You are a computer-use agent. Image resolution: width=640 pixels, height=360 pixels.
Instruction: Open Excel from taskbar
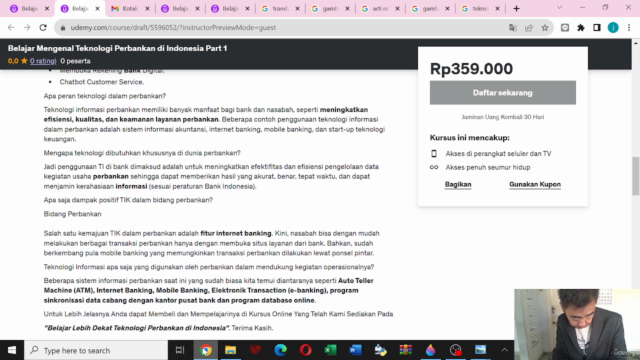click(330, 350)
